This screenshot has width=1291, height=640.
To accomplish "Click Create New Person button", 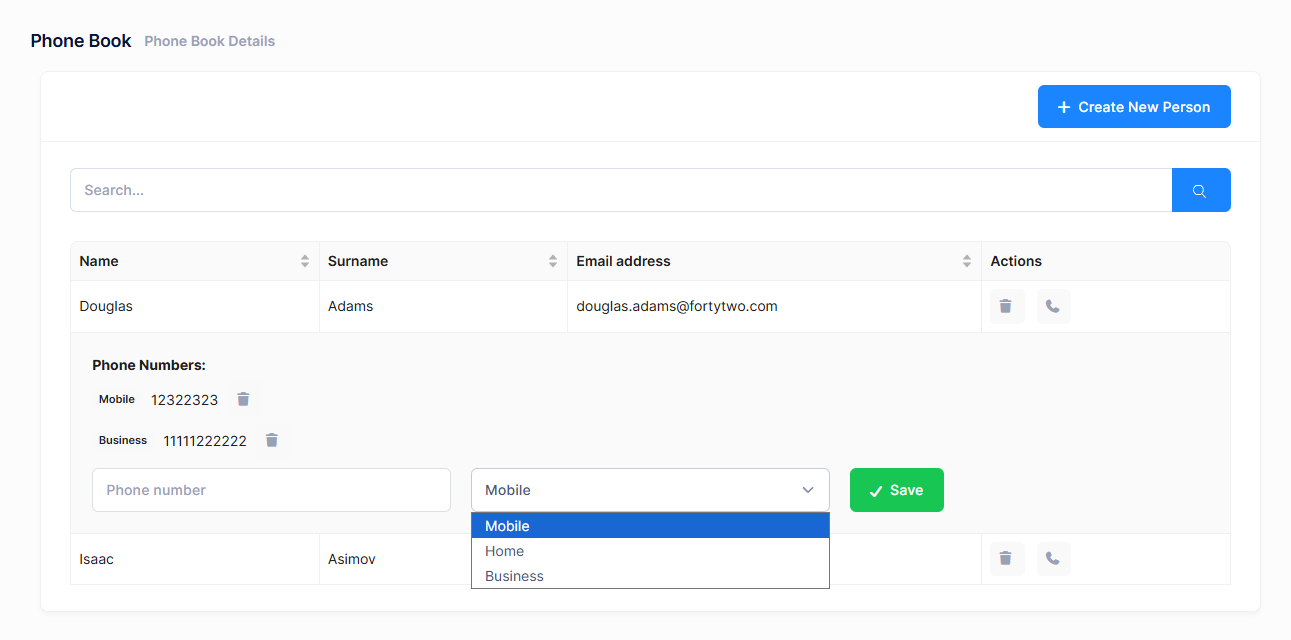I will pyautogui.click(x=1134, y=107).
